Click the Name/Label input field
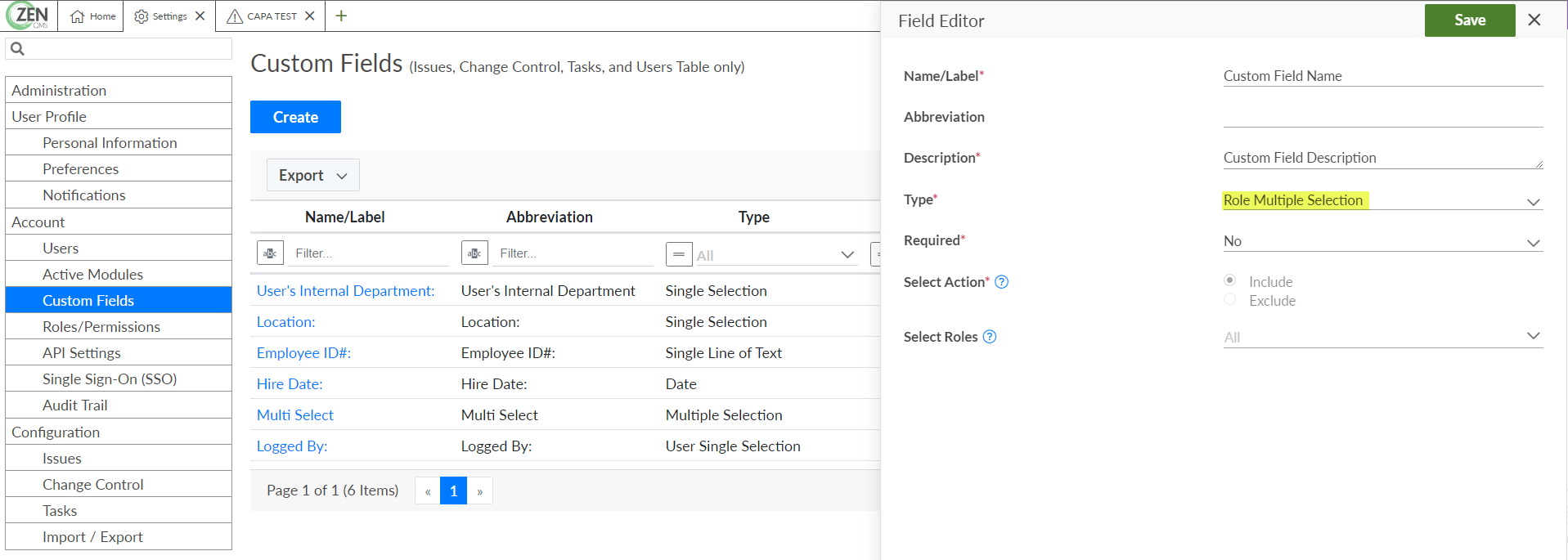Viewport: 1568px width, 560px height. pos(1382,76)
